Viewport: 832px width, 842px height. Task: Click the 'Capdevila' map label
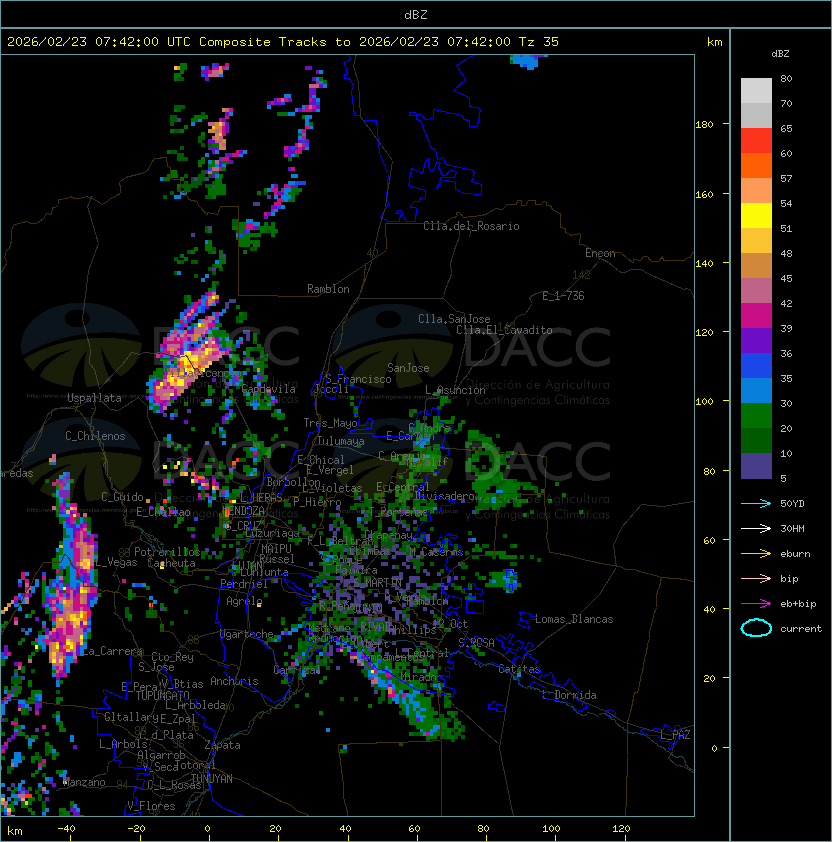coord(268,389)
